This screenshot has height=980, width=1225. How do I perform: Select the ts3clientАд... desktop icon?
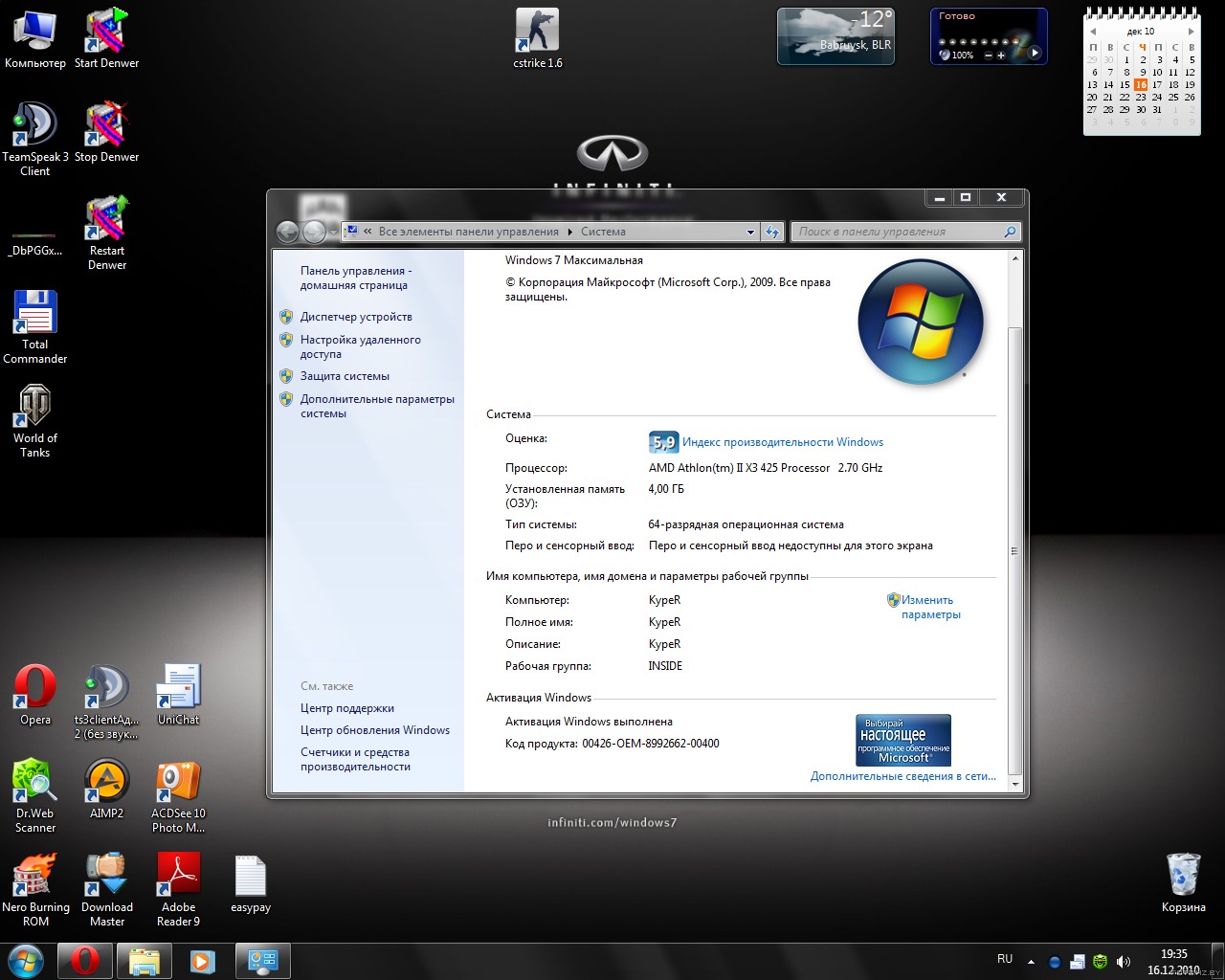click(106, 702)
